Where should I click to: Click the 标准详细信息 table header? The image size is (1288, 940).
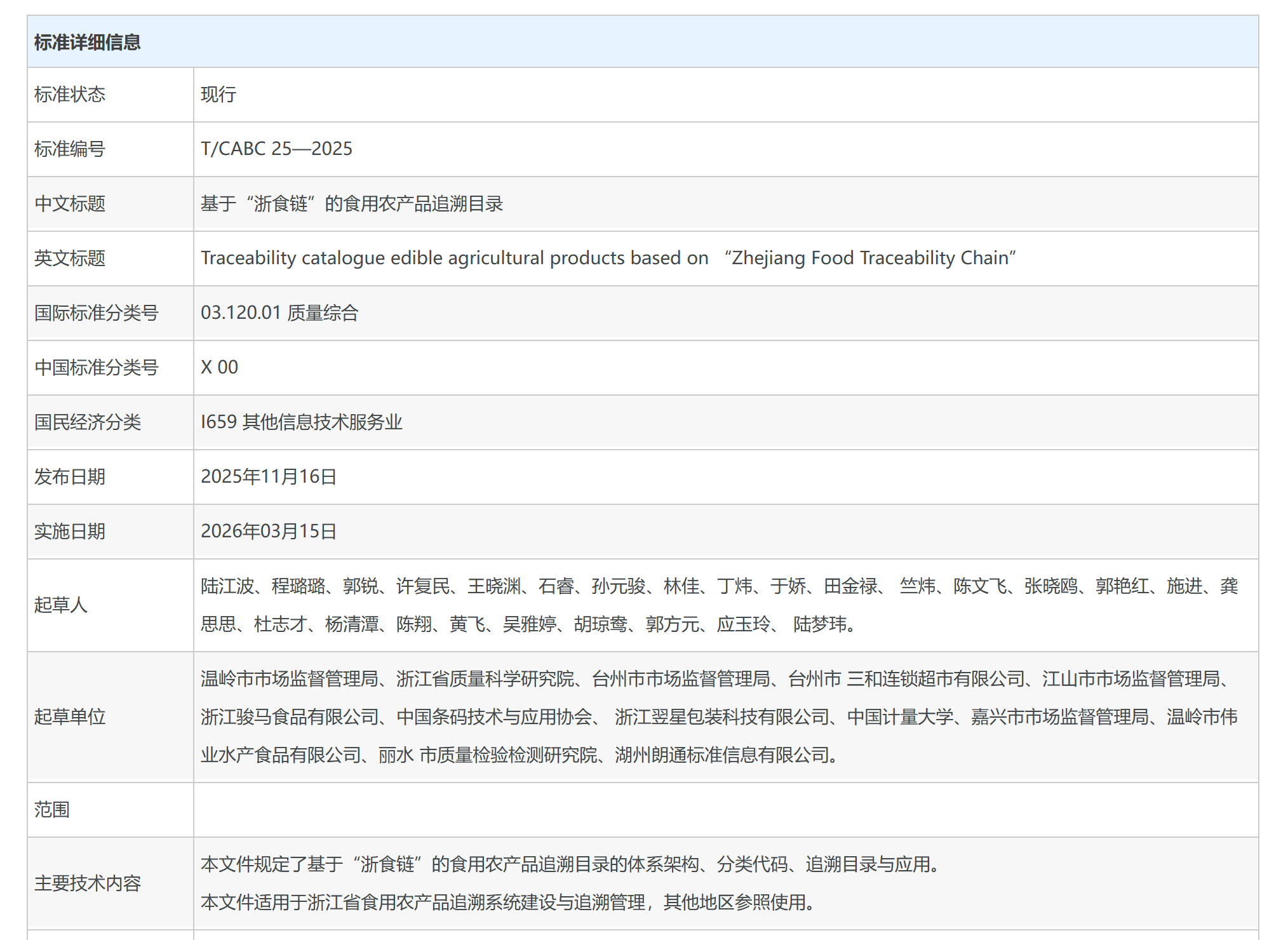(87, 43)
